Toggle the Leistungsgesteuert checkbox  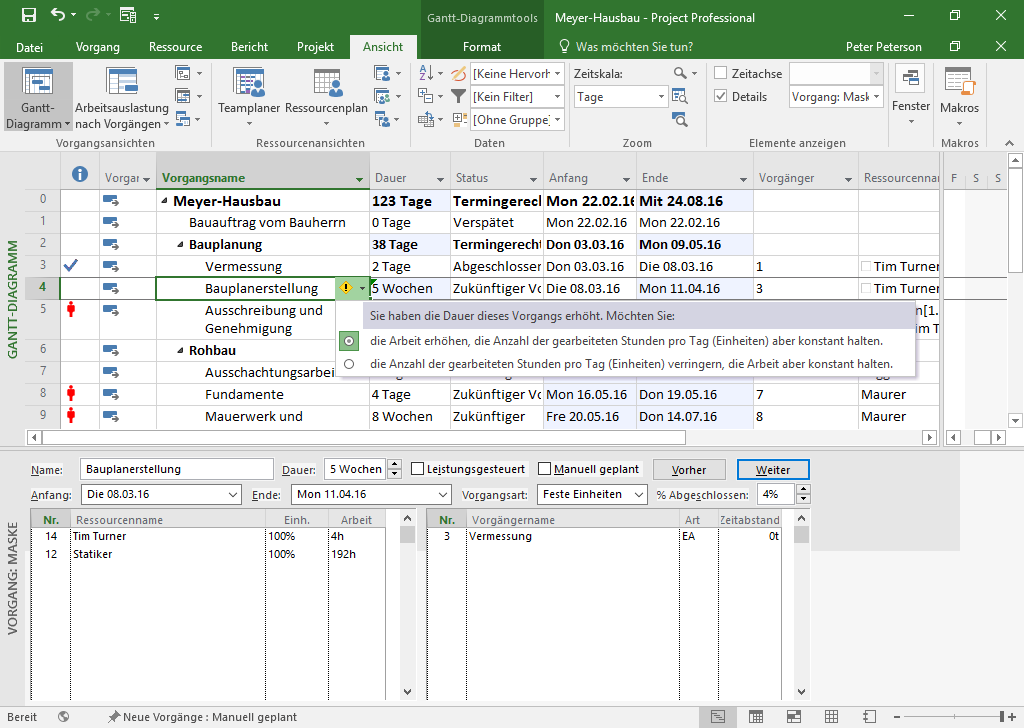tap(417, 469)
